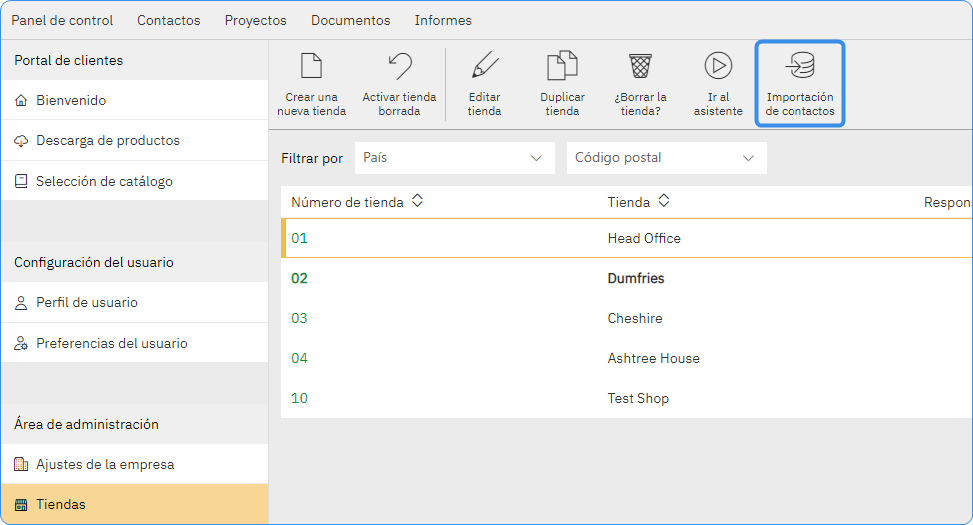Image resolution: width=973 pixels, height=525 pixels.
Task: Open the Informes menu
Action: click(x=441, y=20)
